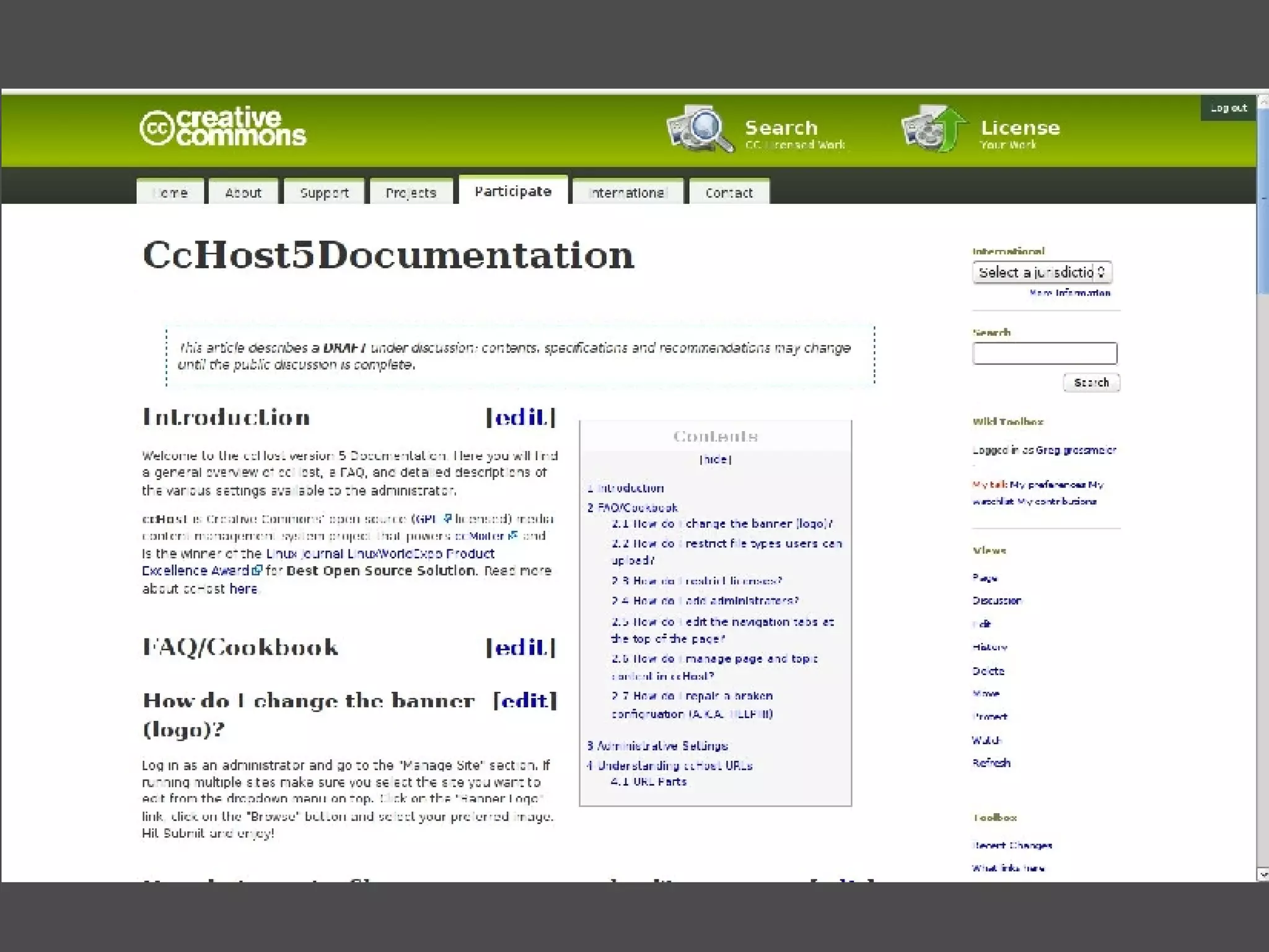The height and width of the screenshot is (952, 1269).
Task: Click external link icon after Excellence Award
Action: click(257, 570)
